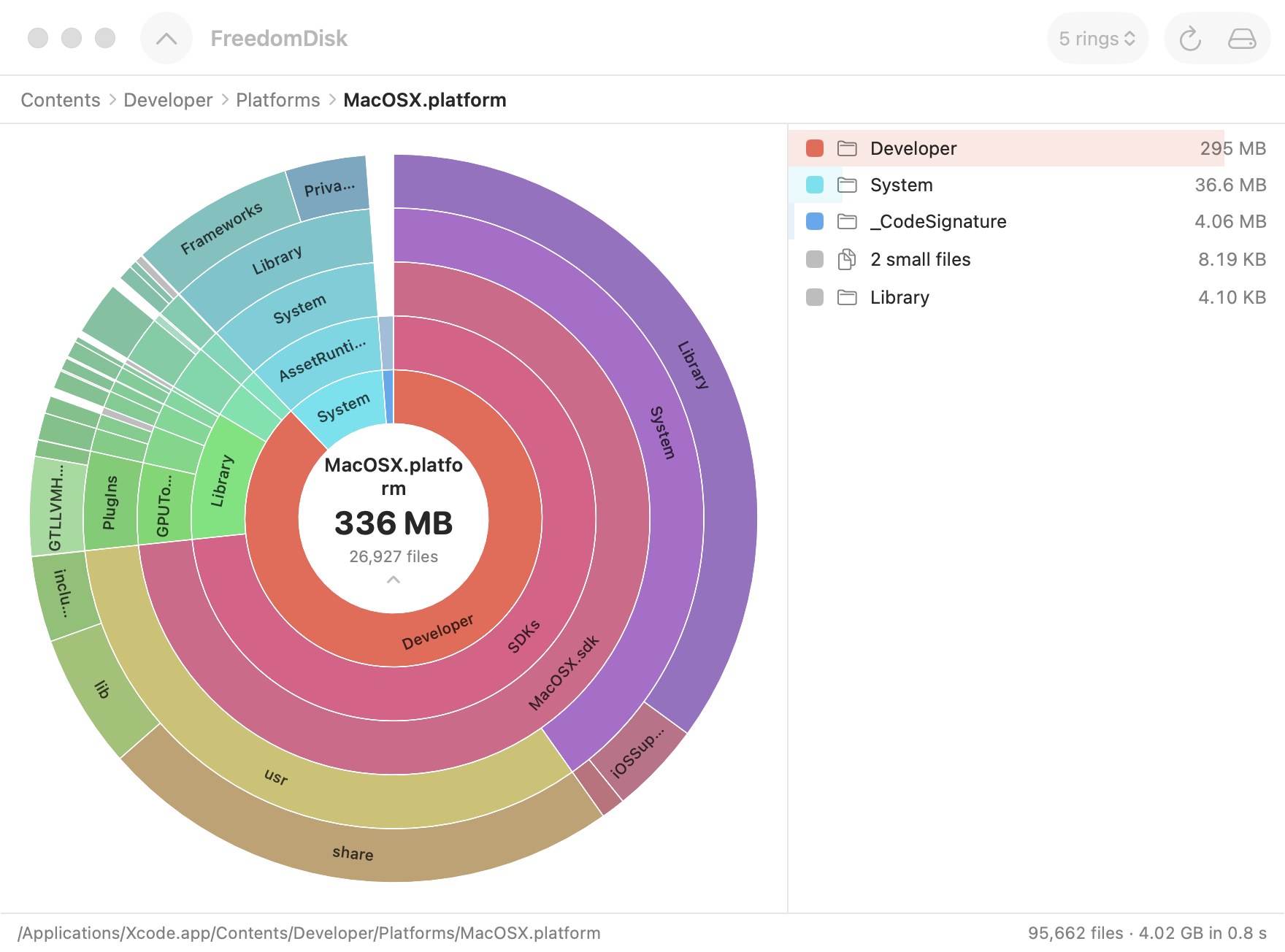This screenshot has height=952, width=1285.
Task: Go to Contents in the breadcrumb
Action: point(61,100)
